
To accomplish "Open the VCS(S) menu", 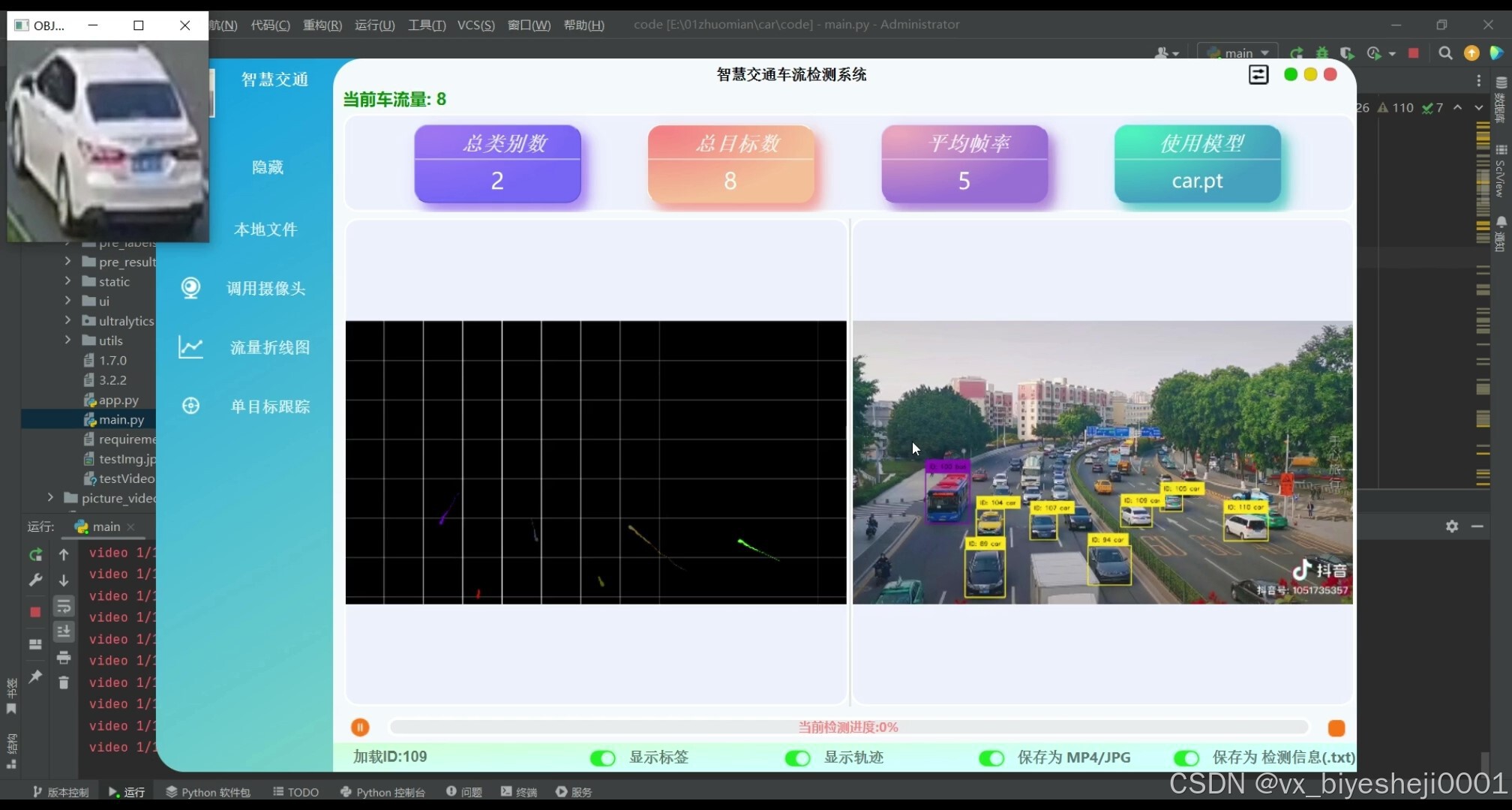I will pyautogui.click(x=475, y=25).
